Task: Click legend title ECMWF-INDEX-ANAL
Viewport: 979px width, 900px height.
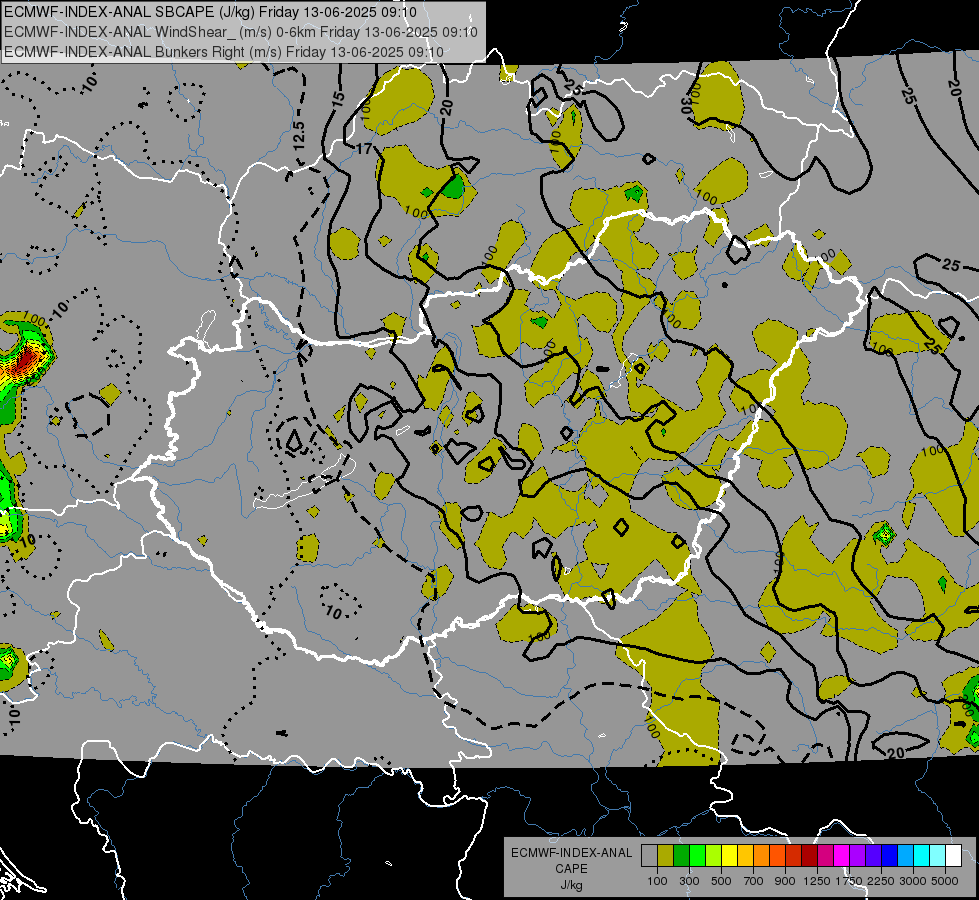Action: (x=571, y=853)
